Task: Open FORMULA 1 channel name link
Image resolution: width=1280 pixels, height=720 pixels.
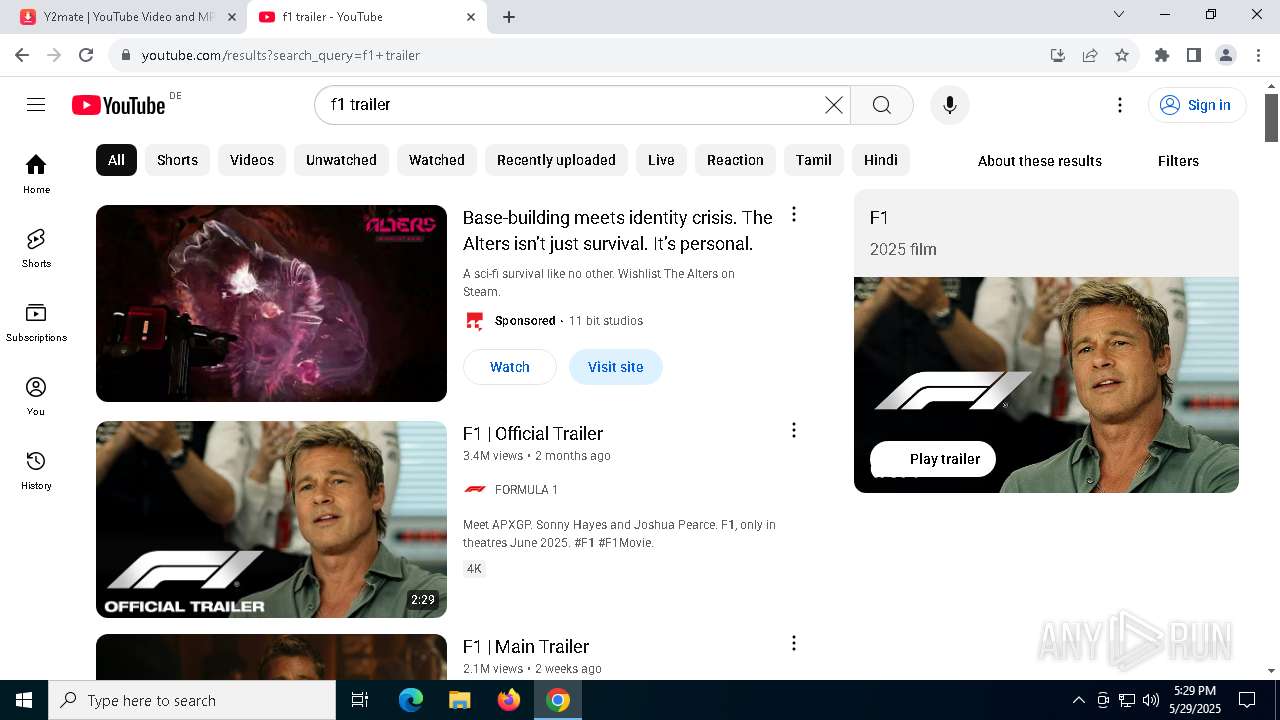Action: [x=526, y=489]
